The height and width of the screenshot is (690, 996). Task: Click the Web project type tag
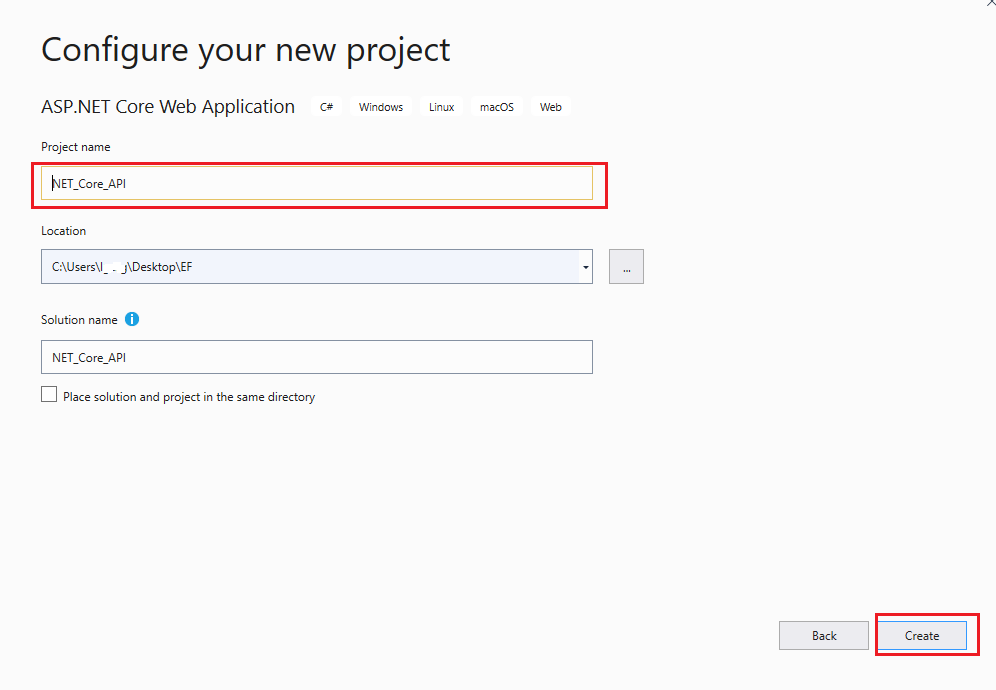click(550, 107)
